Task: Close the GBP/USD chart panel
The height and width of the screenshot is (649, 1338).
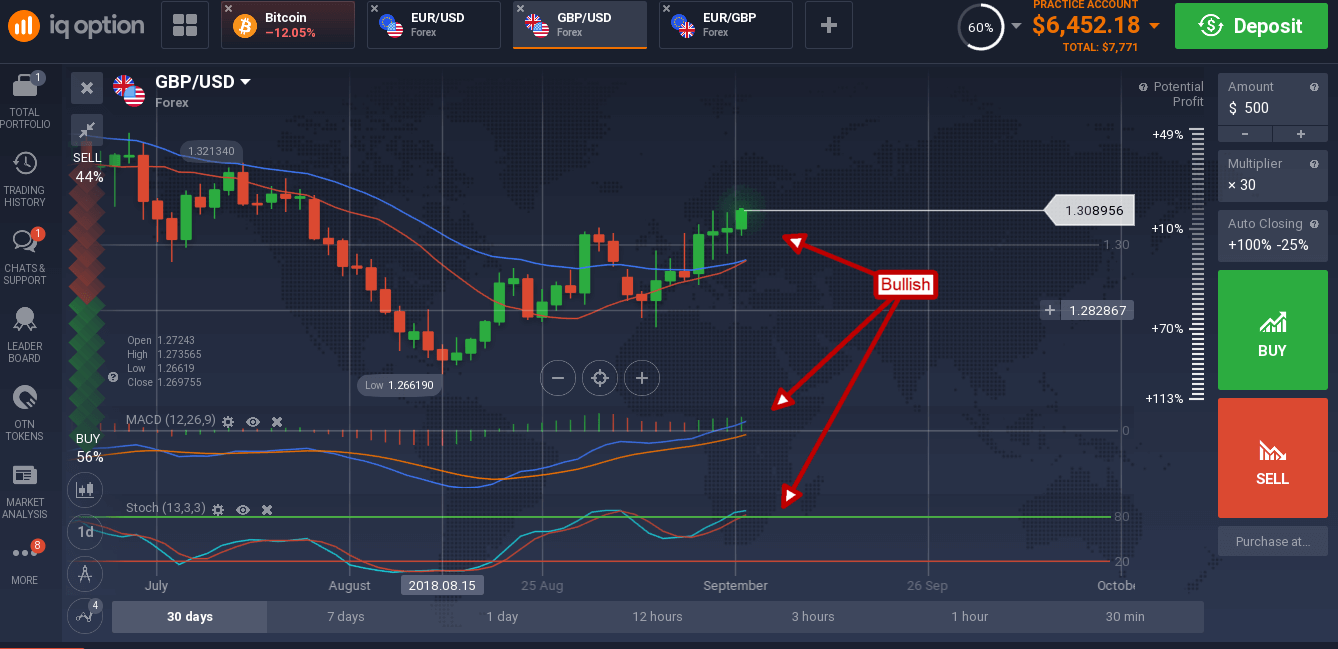Action: 87,89
